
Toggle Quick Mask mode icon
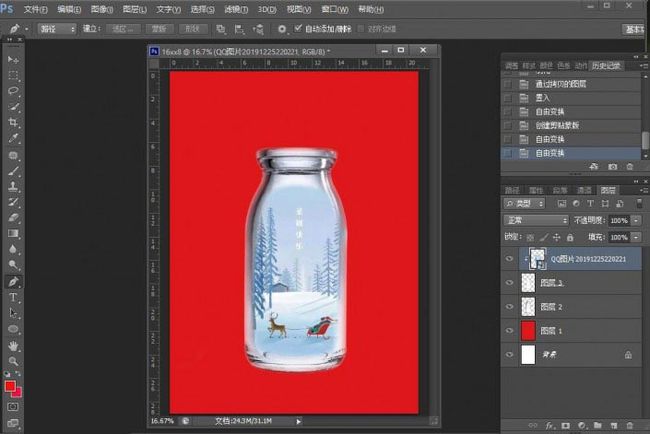(x=13, y=407)
